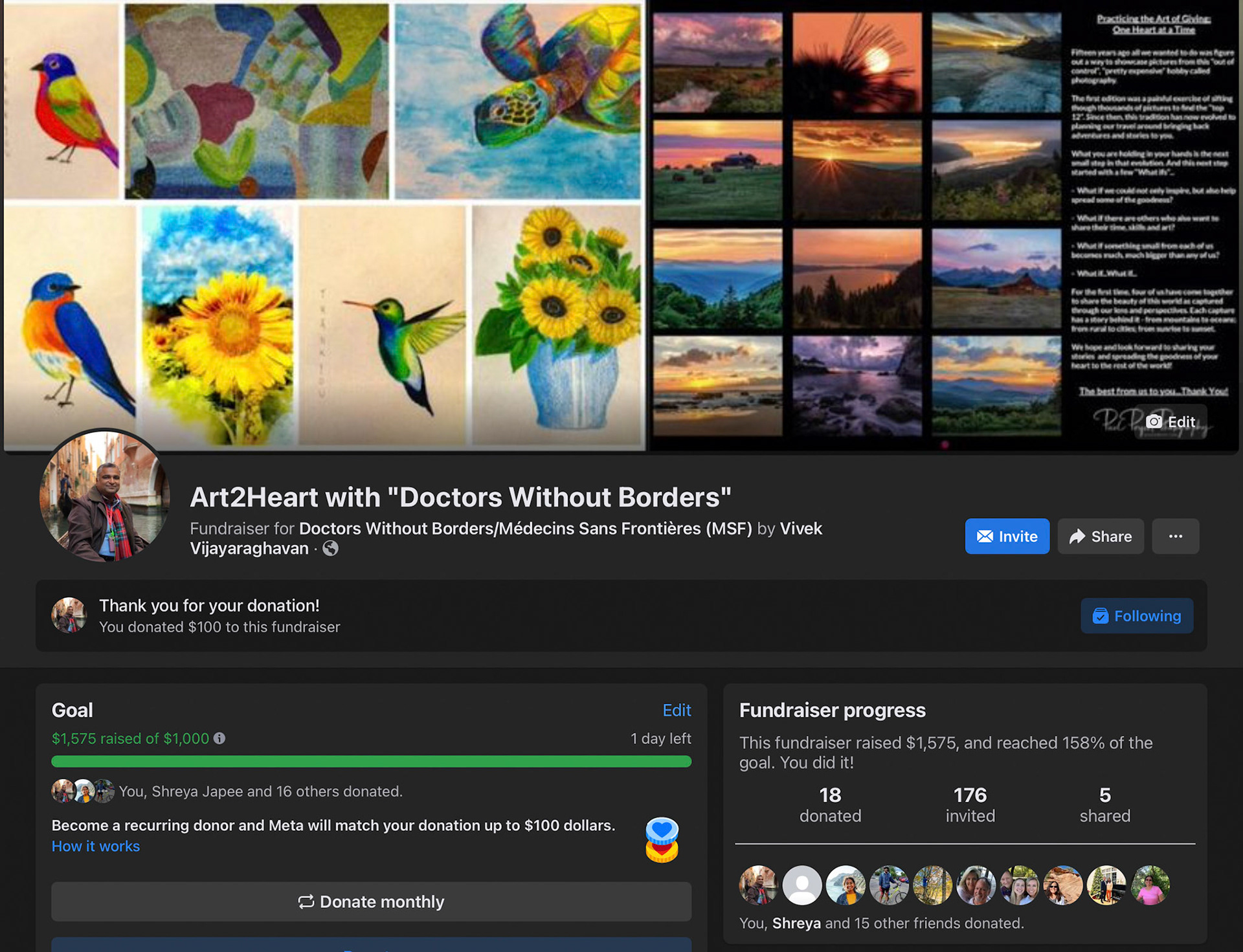This screenshot has height=952, width=1243.
Task: Click the globe public privacy icon
Action: [330, 549]
